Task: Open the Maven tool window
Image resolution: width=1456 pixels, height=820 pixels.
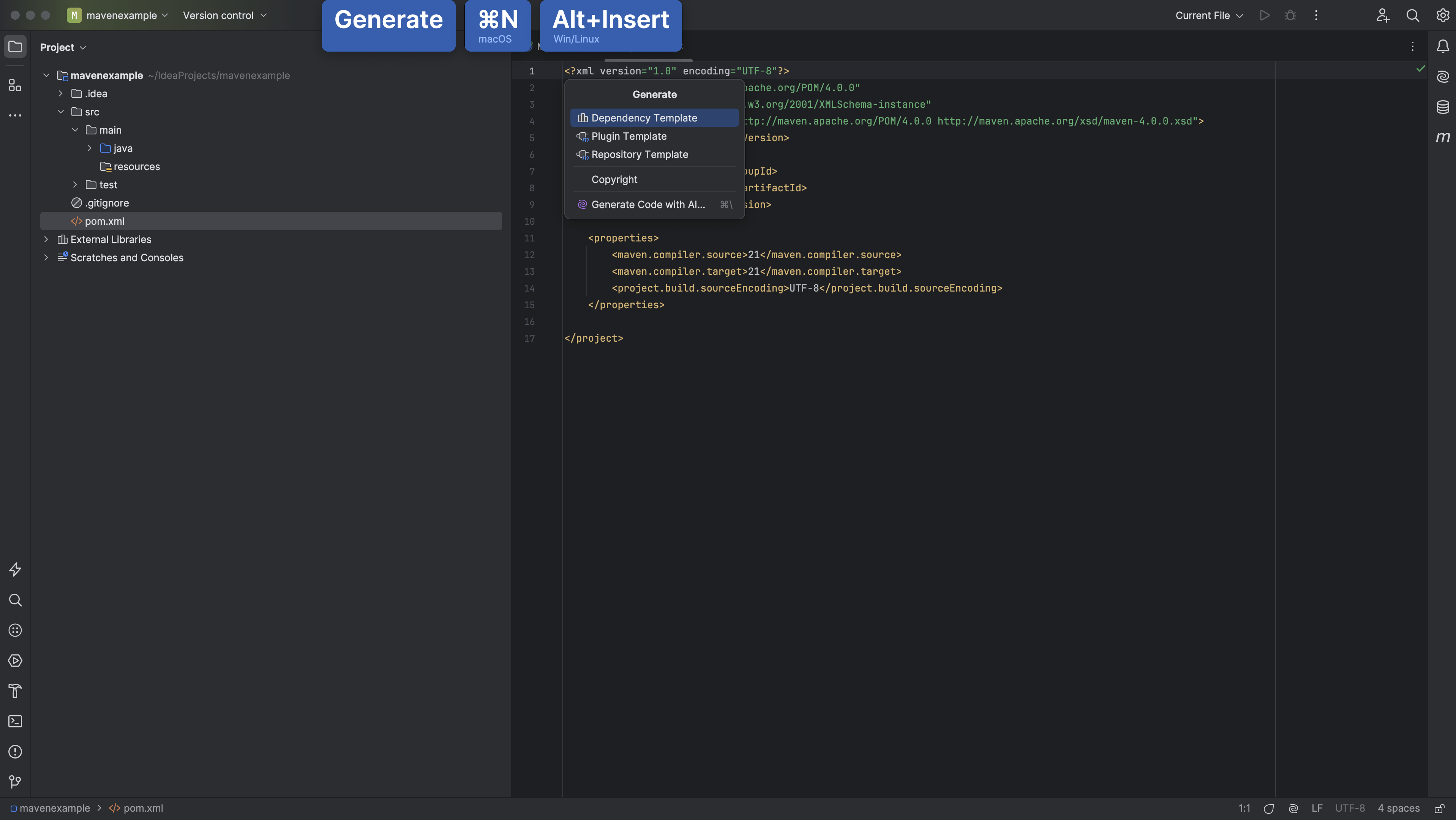Action: tap(1443, 137)
